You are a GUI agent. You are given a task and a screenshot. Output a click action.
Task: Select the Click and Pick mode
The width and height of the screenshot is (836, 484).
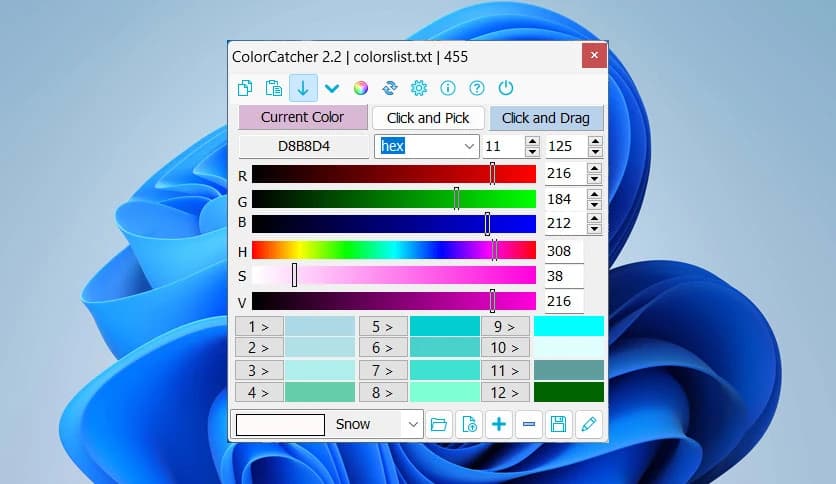pos(428,118)
